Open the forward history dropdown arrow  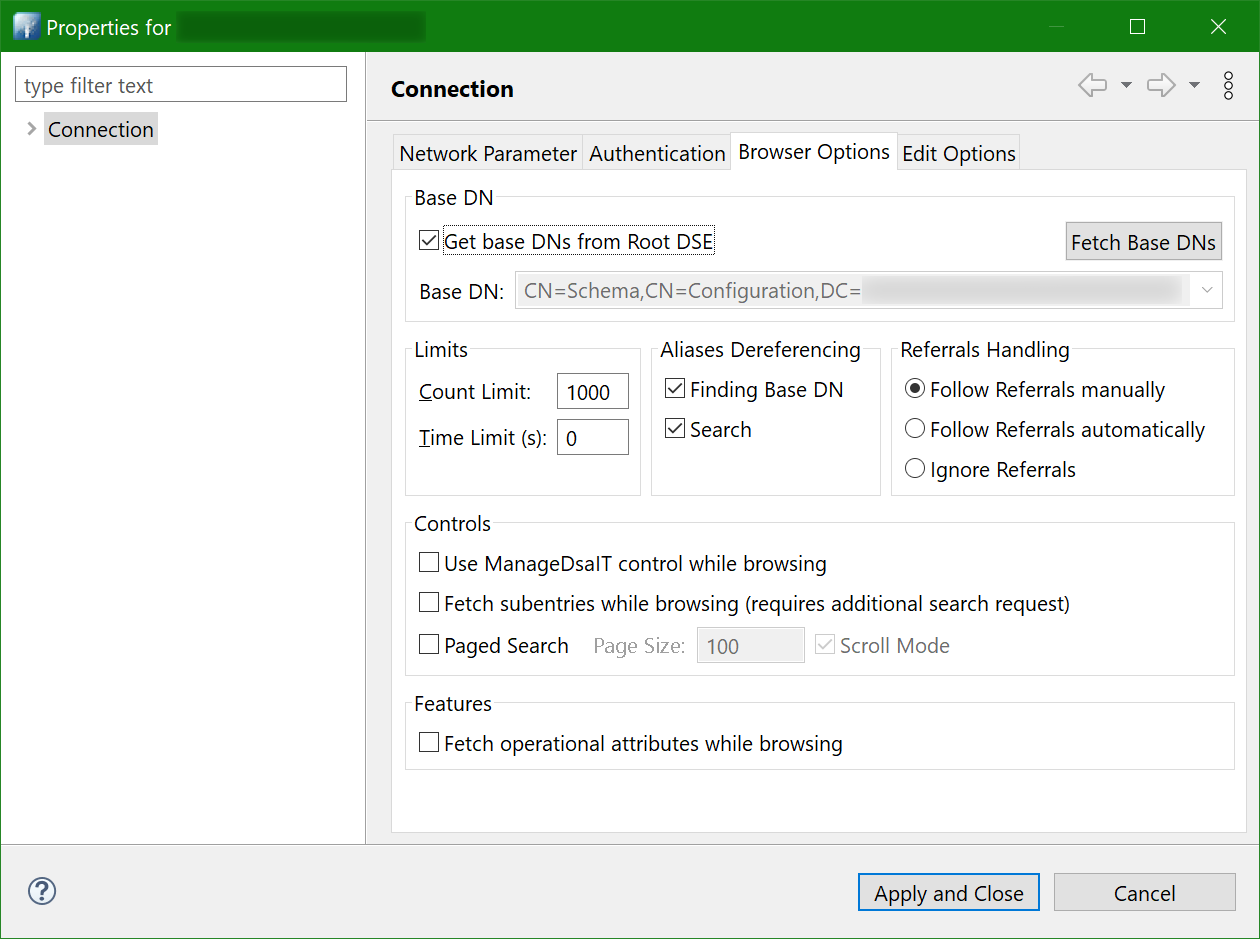[1194, 86]
